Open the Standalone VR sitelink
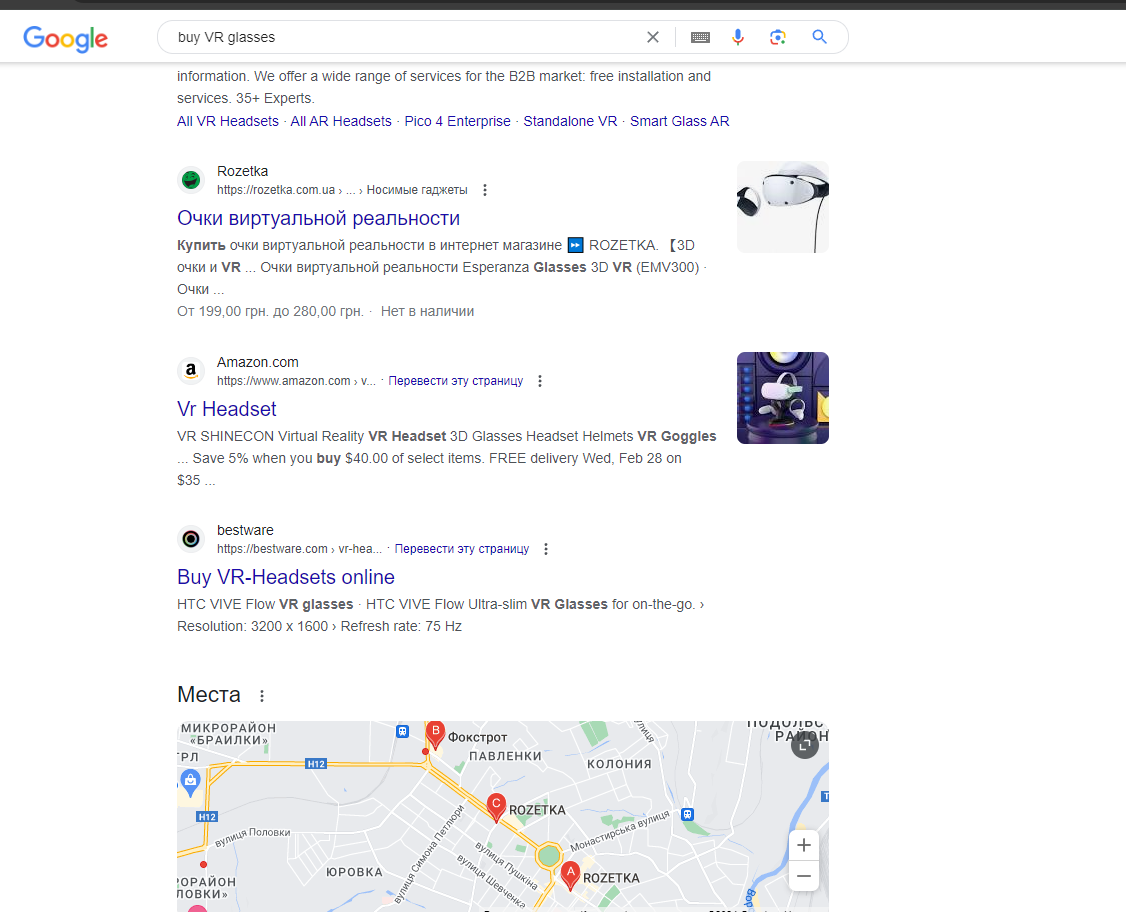Viewport: 1126px width, 912px height. click(x=570, y=121)
